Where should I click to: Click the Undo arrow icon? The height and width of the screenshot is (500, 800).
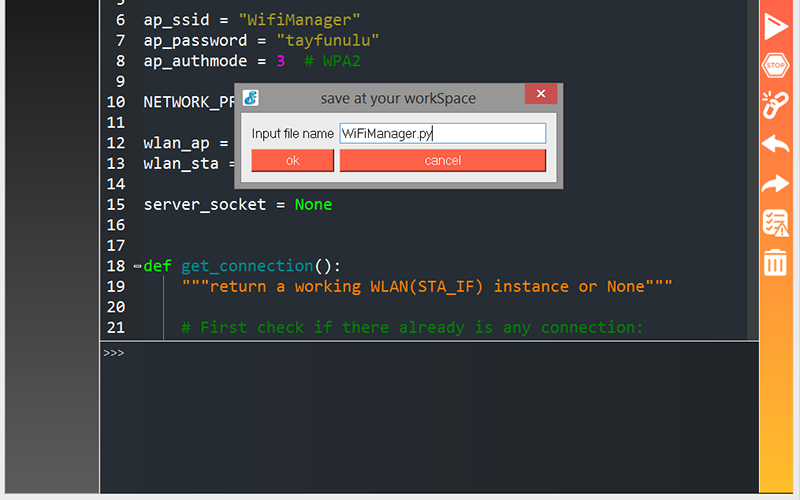coord(776,144)
